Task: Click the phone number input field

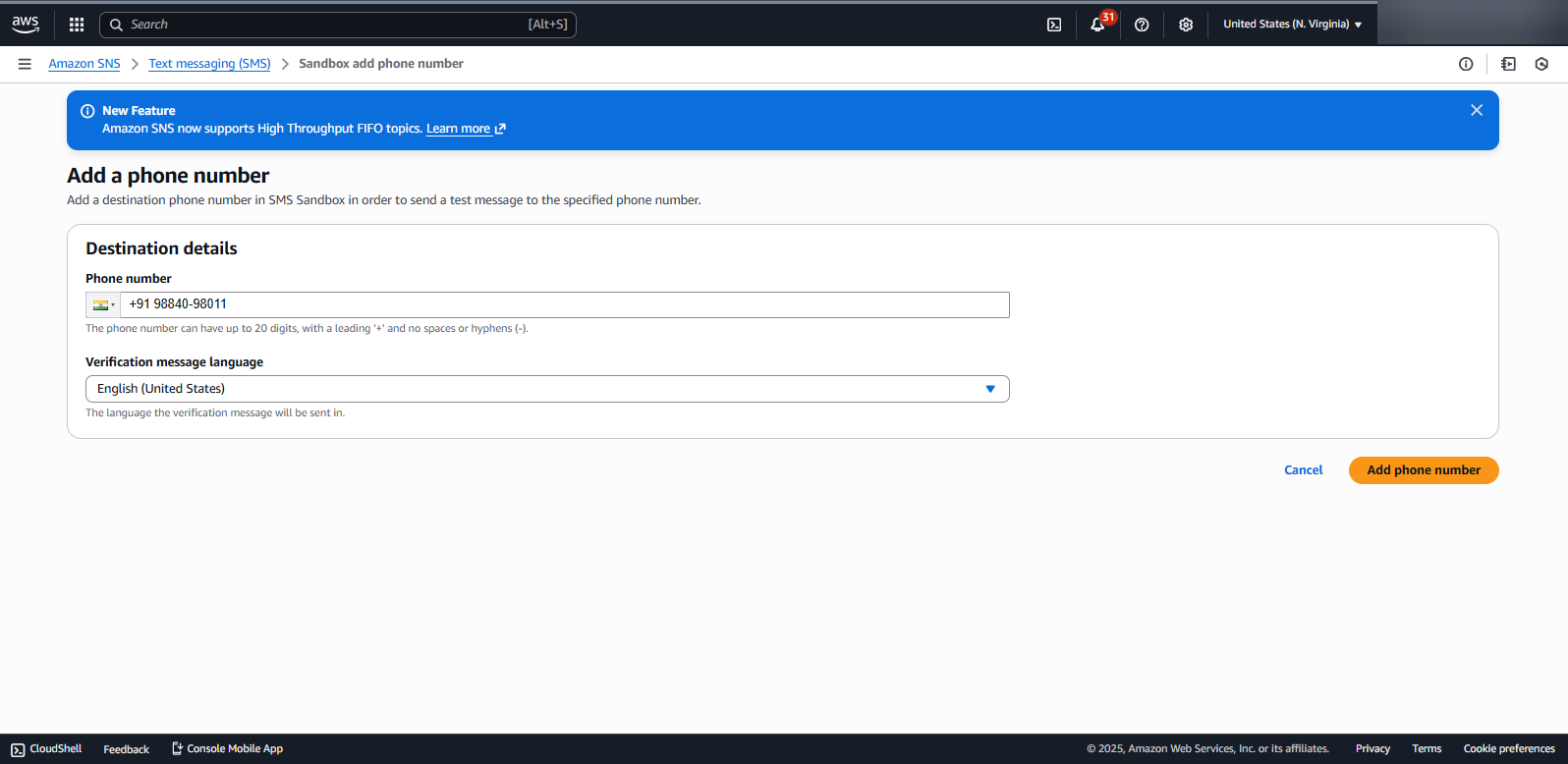Action: [x=565, y=304]
